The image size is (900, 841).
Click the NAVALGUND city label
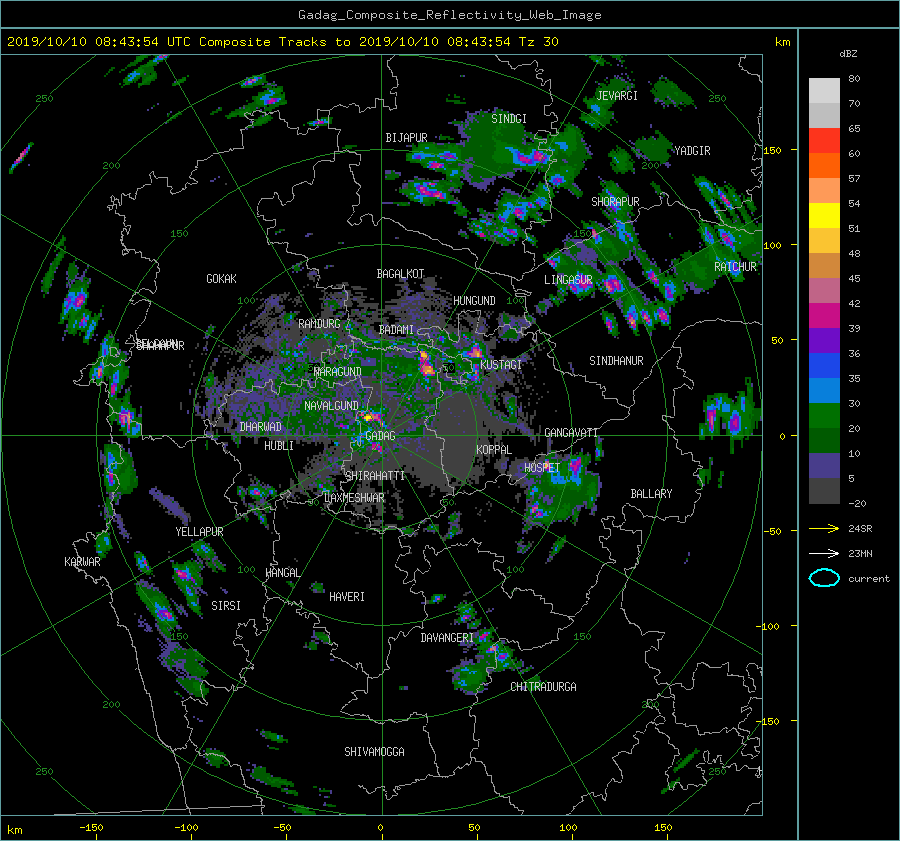(331, 406)
